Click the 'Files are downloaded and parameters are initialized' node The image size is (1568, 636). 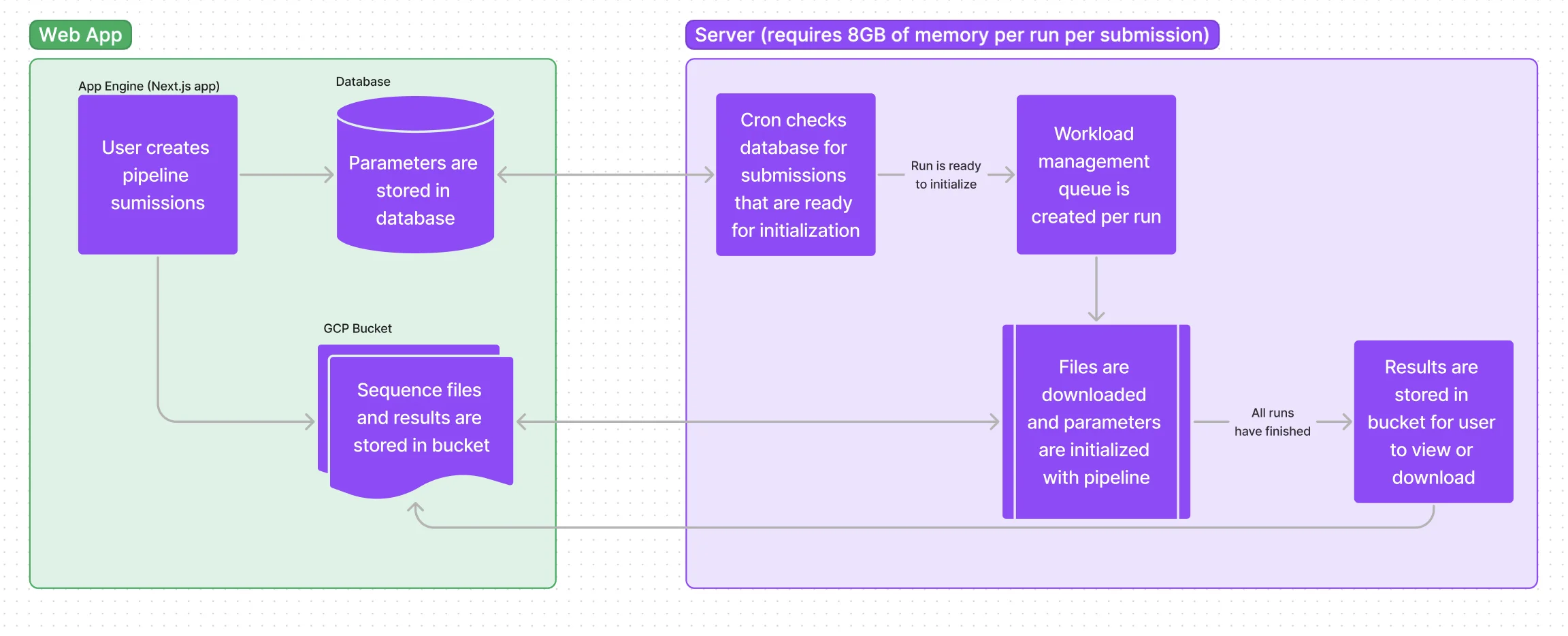click(1096, 422)
